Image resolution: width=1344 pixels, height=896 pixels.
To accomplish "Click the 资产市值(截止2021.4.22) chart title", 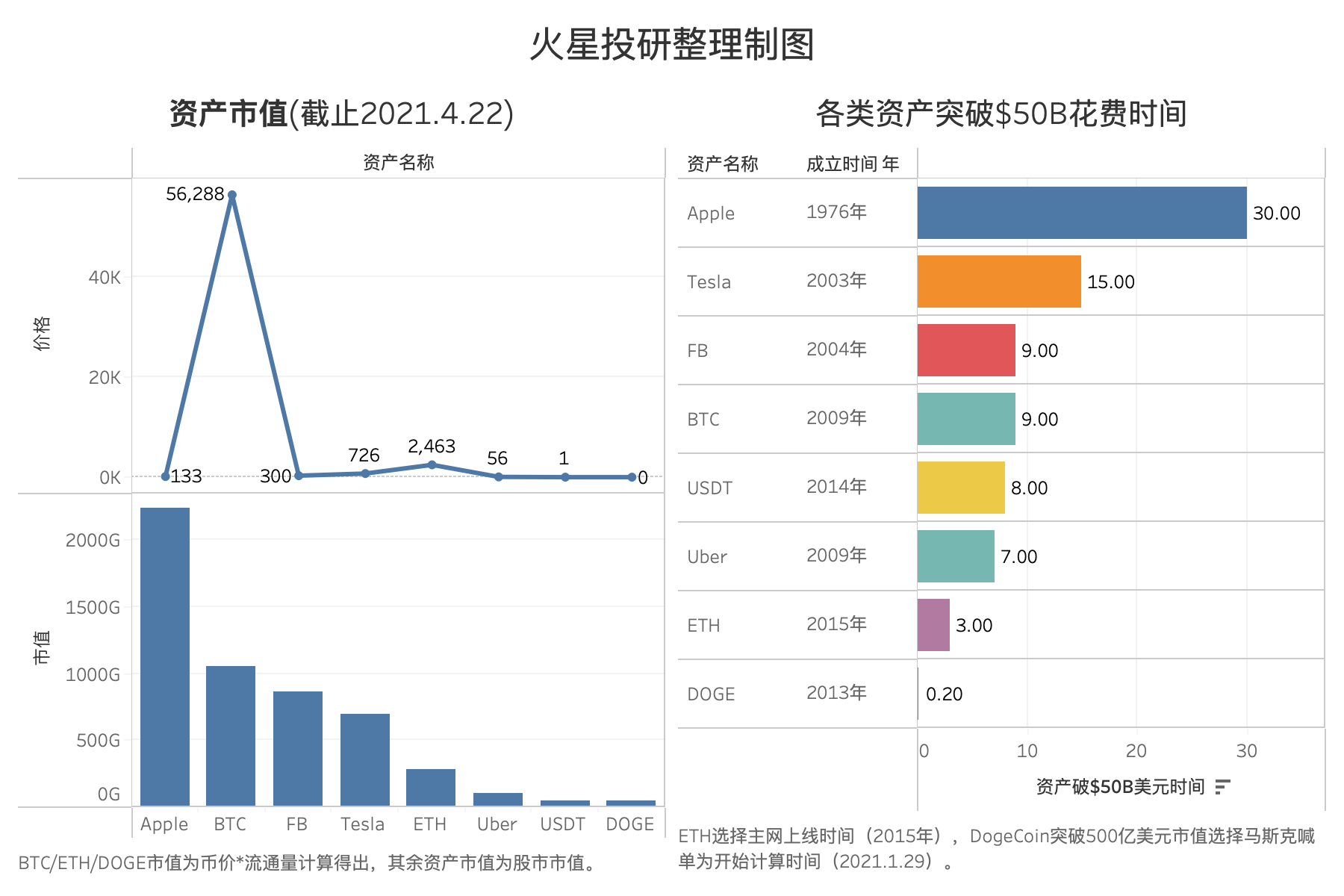I will point(341,113).
